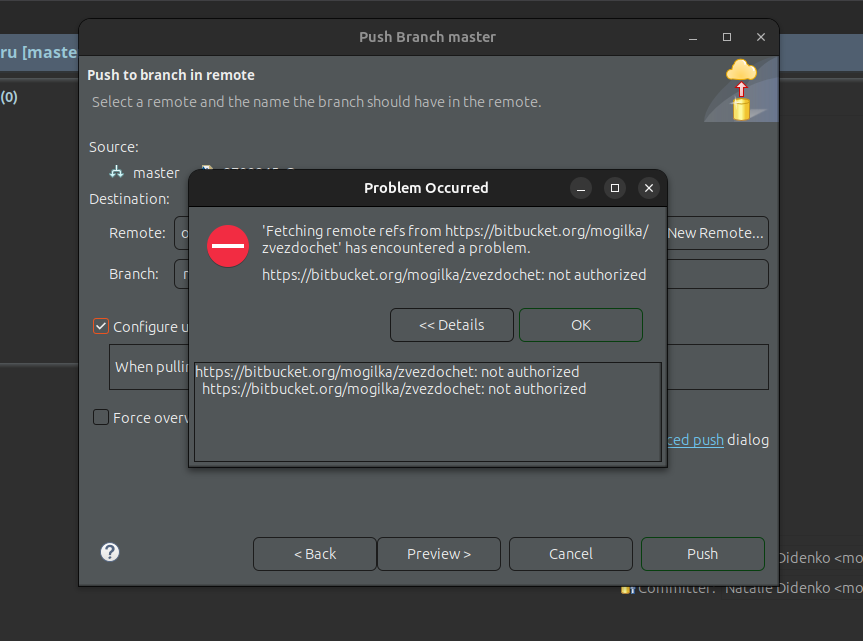Click the master branch icon under Source

(x=116, y=172)
